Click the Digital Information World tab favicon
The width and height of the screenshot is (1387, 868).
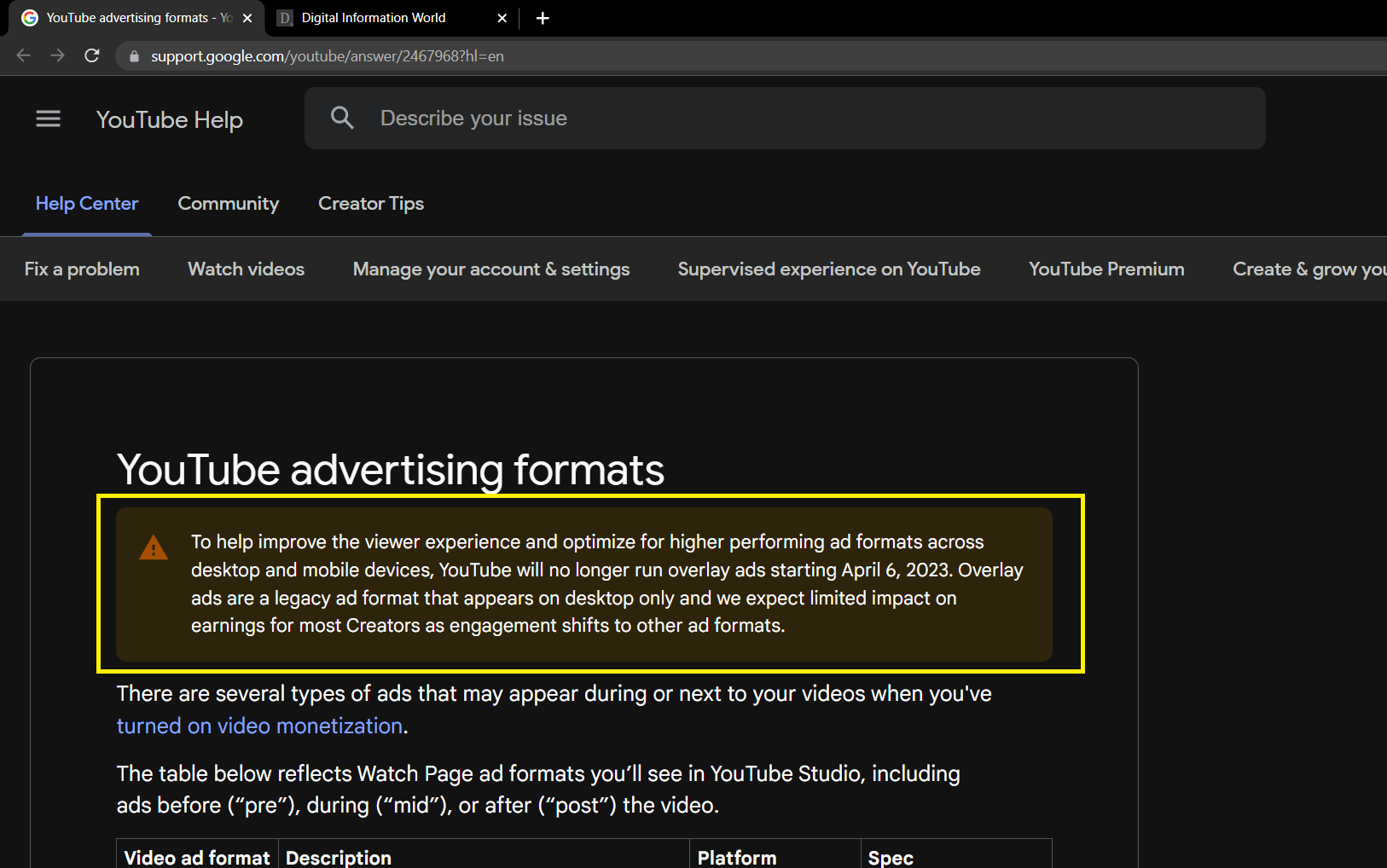[285, 18]
